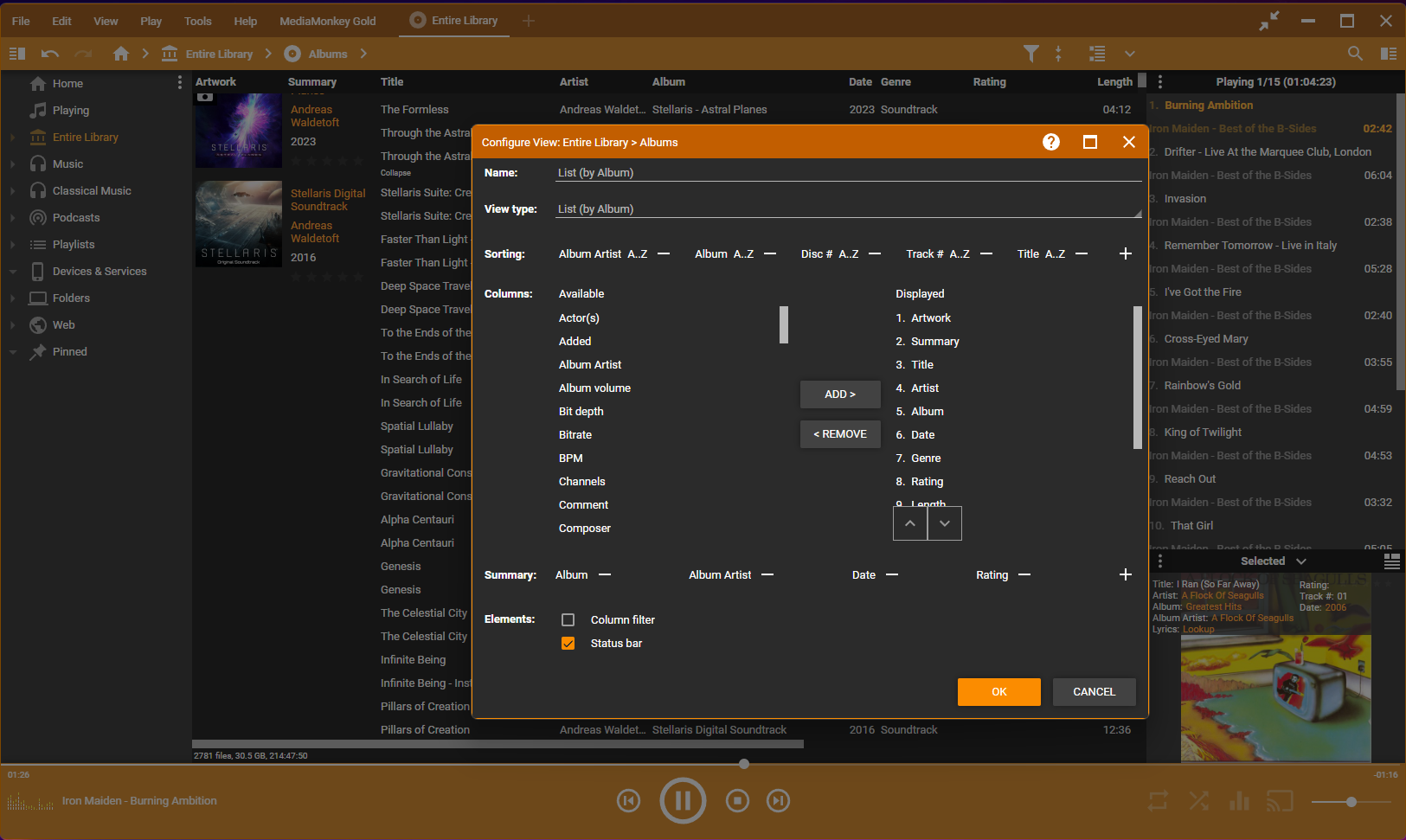Open the view list mode icon

coord(1097,54)
